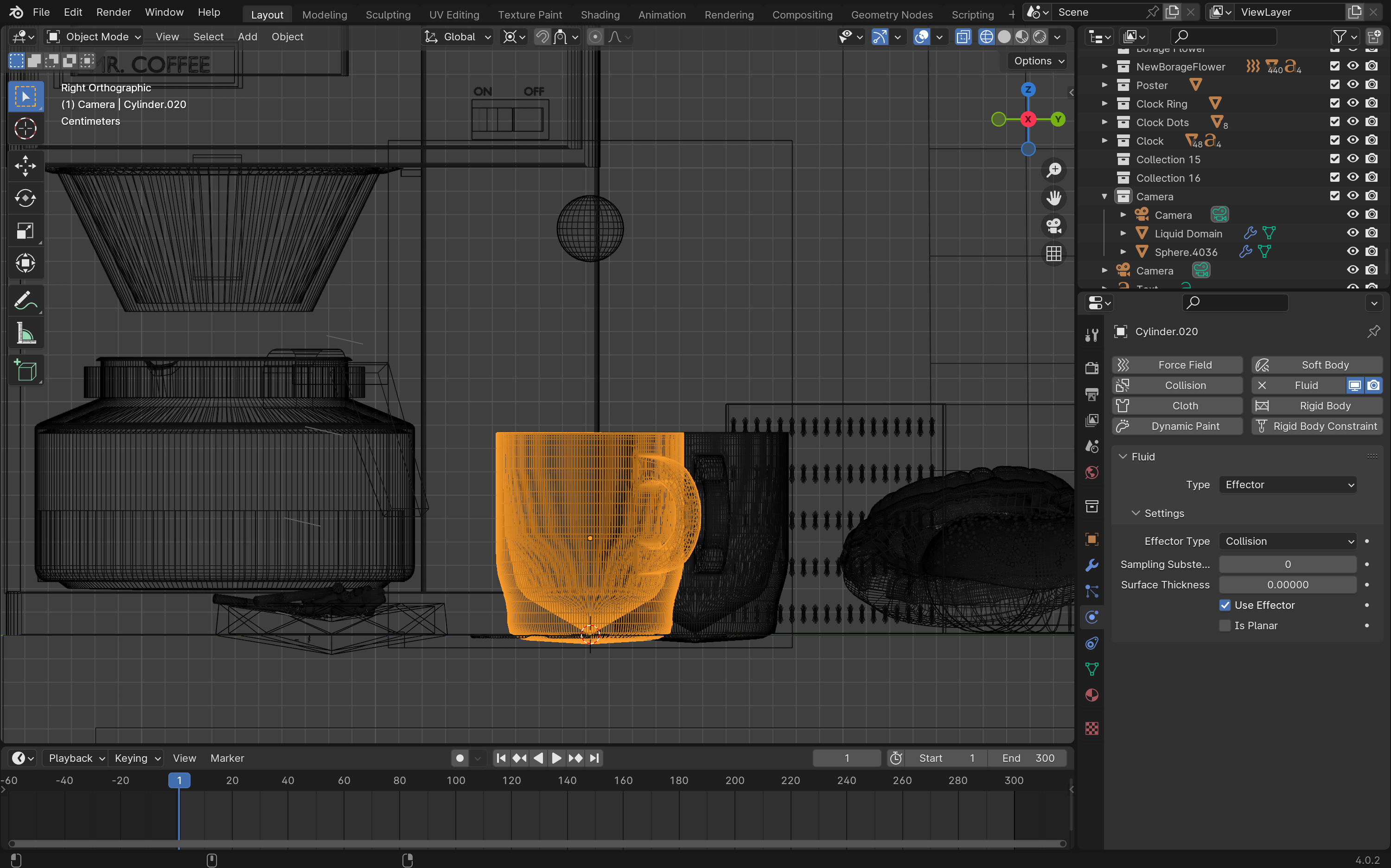Viewport: 1391px width, 868px height.
Task: Switch to Geometry Nodes workspace
Action: (x=892, y=14)
